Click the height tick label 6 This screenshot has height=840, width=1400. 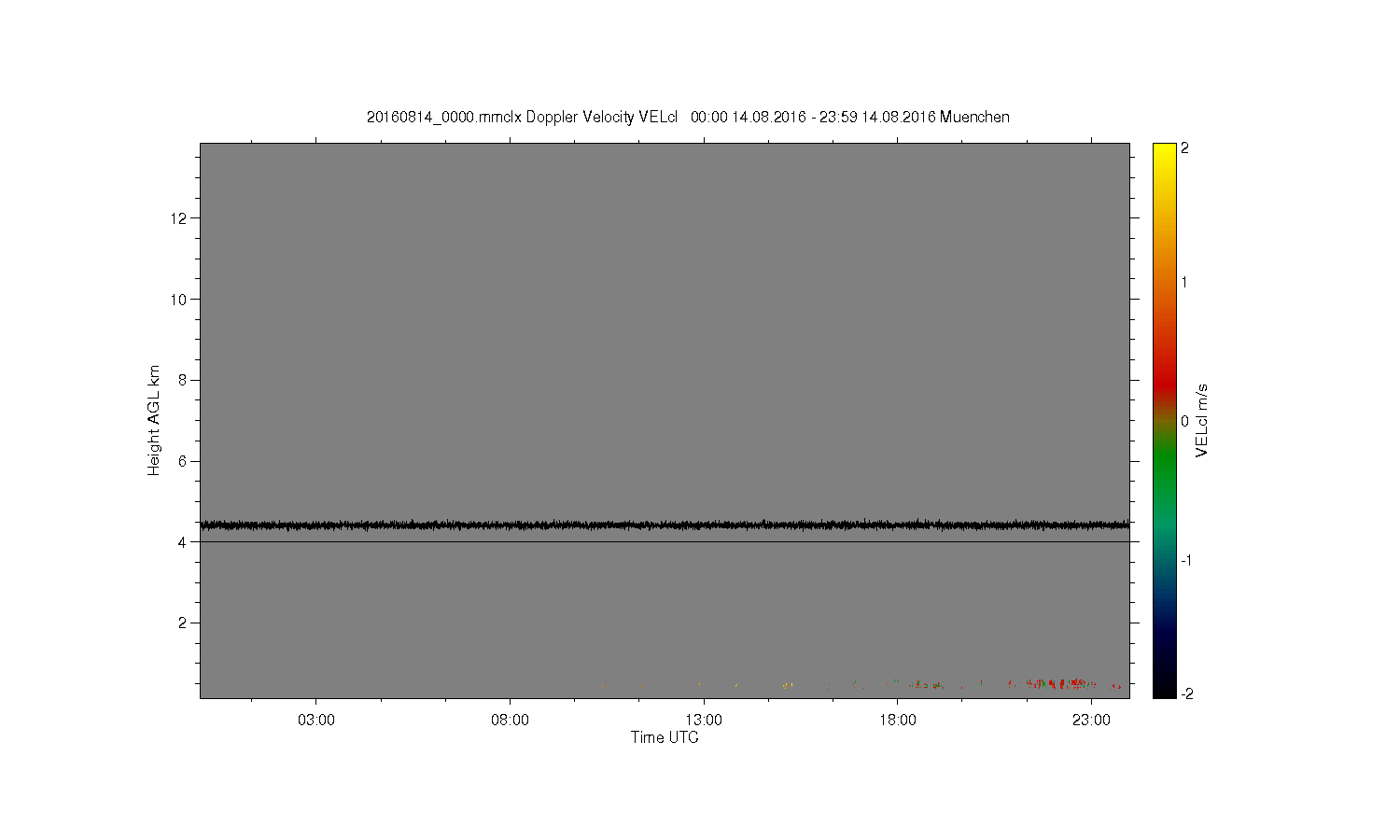(x=183, y=461)
